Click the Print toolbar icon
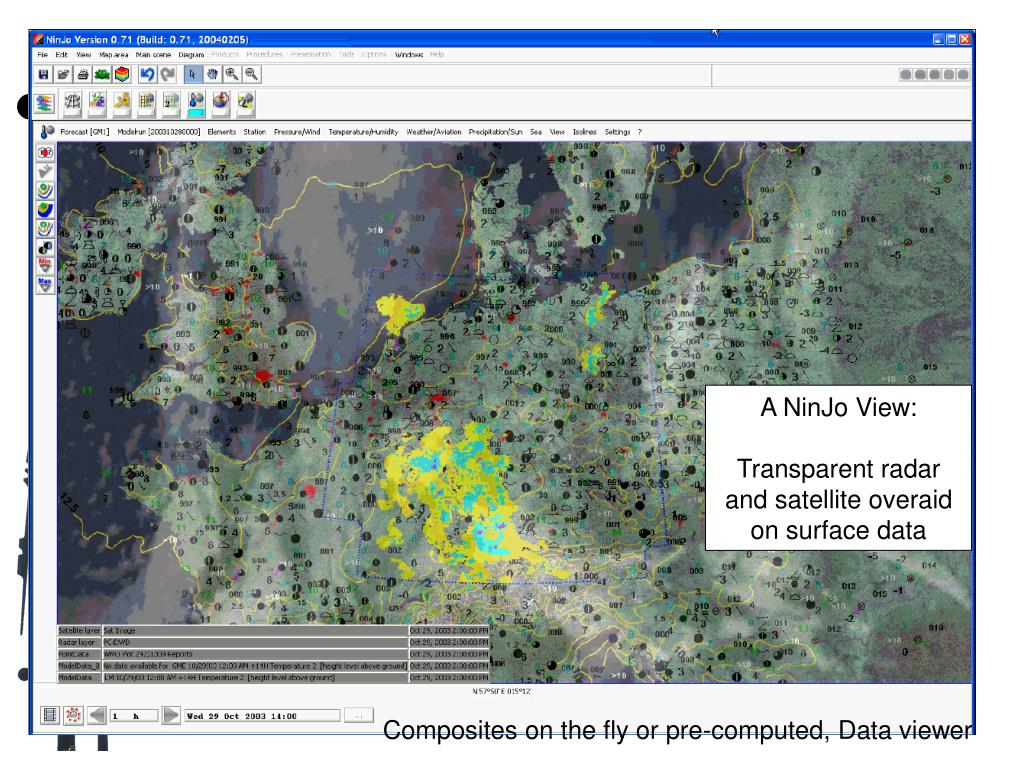The width and height of the screenshot is (1024, 768). [83, 75]
